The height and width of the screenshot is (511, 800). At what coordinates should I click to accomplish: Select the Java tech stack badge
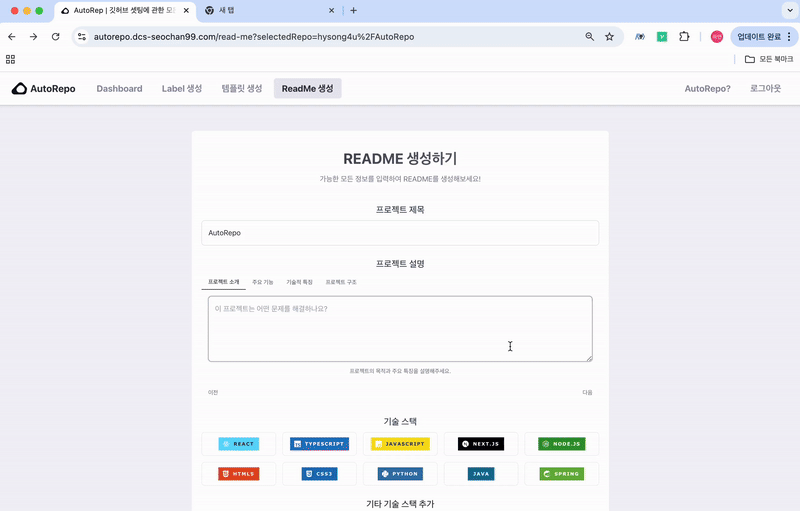[x=481, y=474]
